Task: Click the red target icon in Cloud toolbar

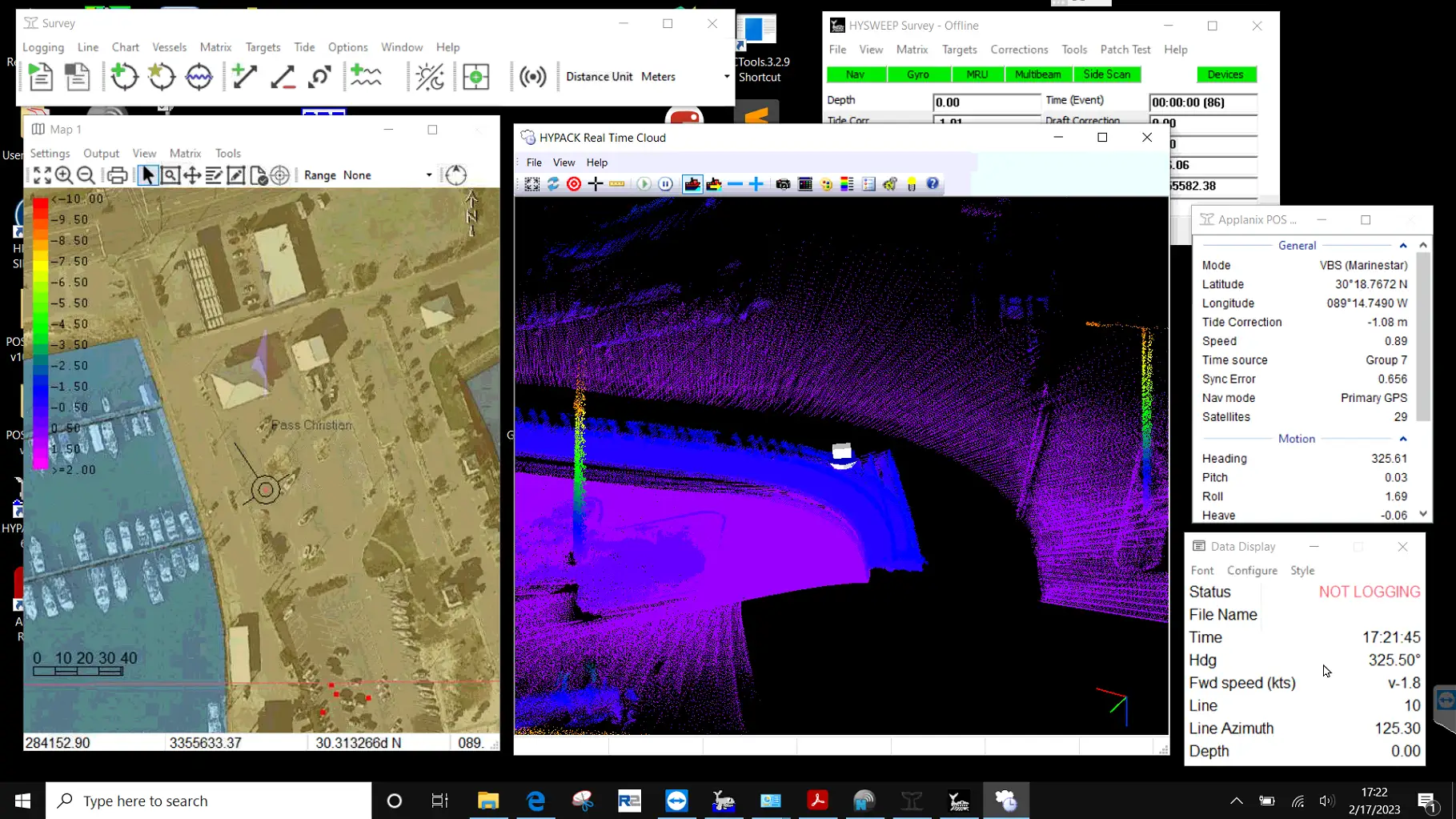Action: click(x=574, y=184)
